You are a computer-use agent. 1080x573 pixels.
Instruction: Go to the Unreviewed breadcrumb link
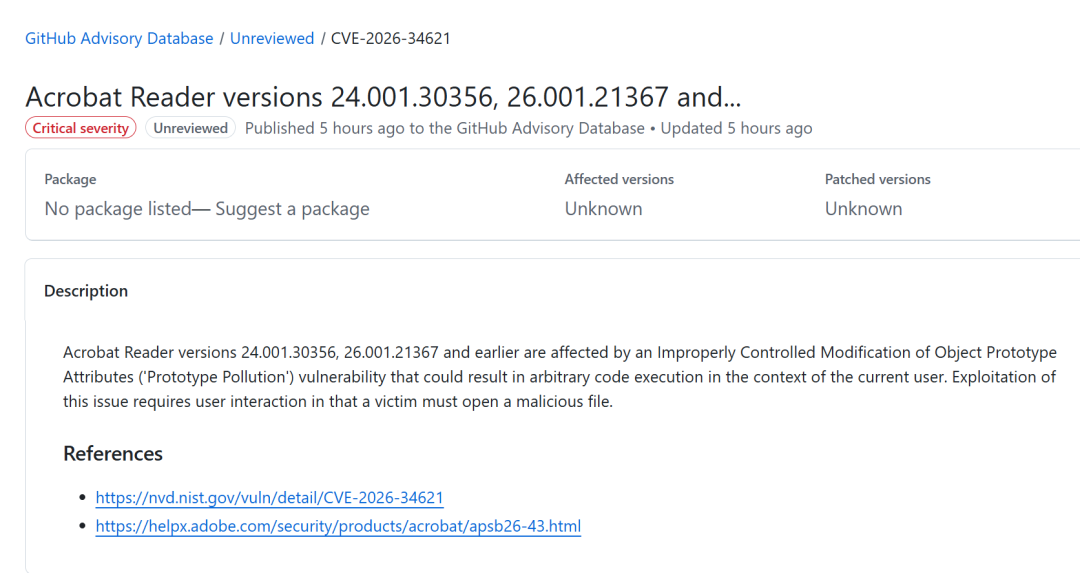tap(272, 39)
